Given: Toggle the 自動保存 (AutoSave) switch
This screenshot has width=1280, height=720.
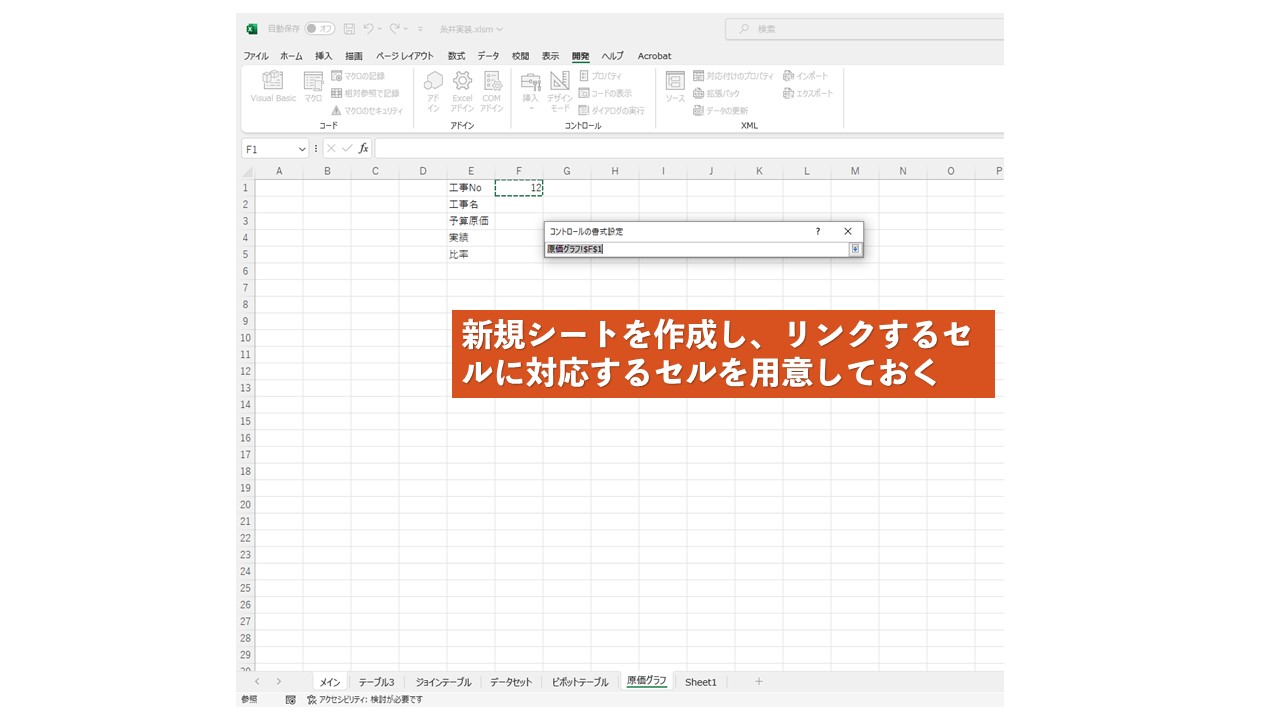Looking at the screenshot, I should point(320,29).
